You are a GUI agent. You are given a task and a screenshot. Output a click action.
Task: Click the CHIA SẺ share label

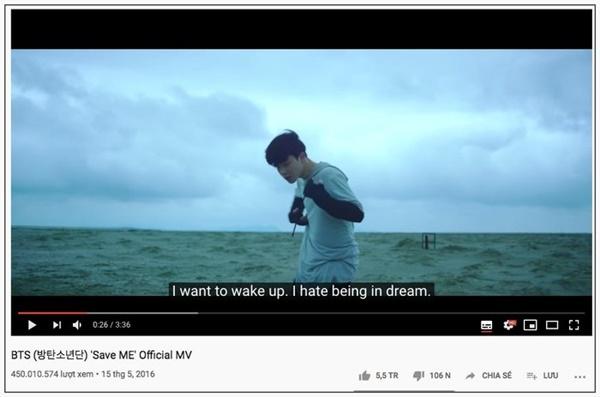497,376
